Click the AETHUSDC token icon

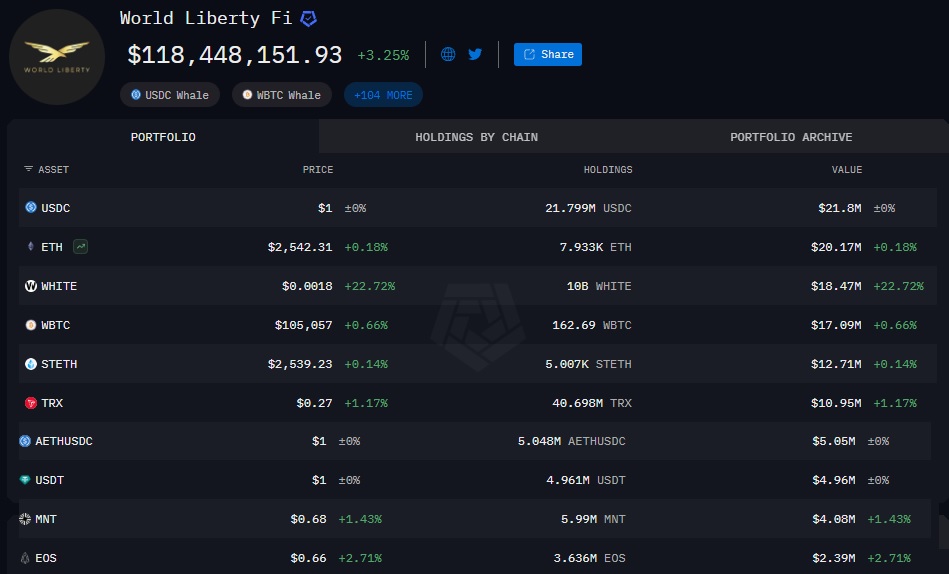click(x=25, y=441)
